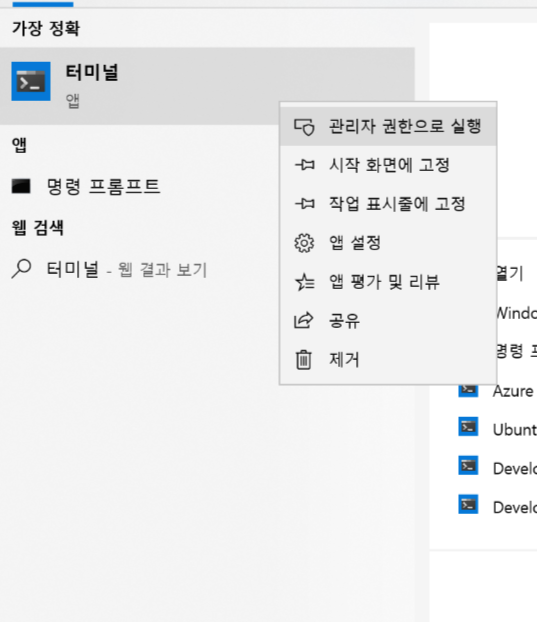Image resolution: width=537 pixels, height=622 pixels.
Task: Click the magnifier icon for web search
Action: [21, 269]
